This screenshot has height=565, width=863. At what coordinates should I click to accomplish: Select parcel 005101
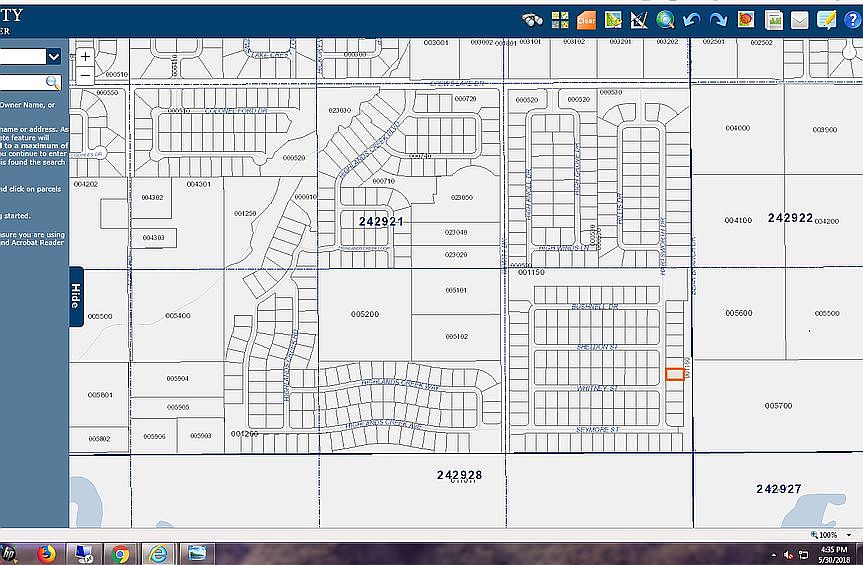tap(456, 290)
